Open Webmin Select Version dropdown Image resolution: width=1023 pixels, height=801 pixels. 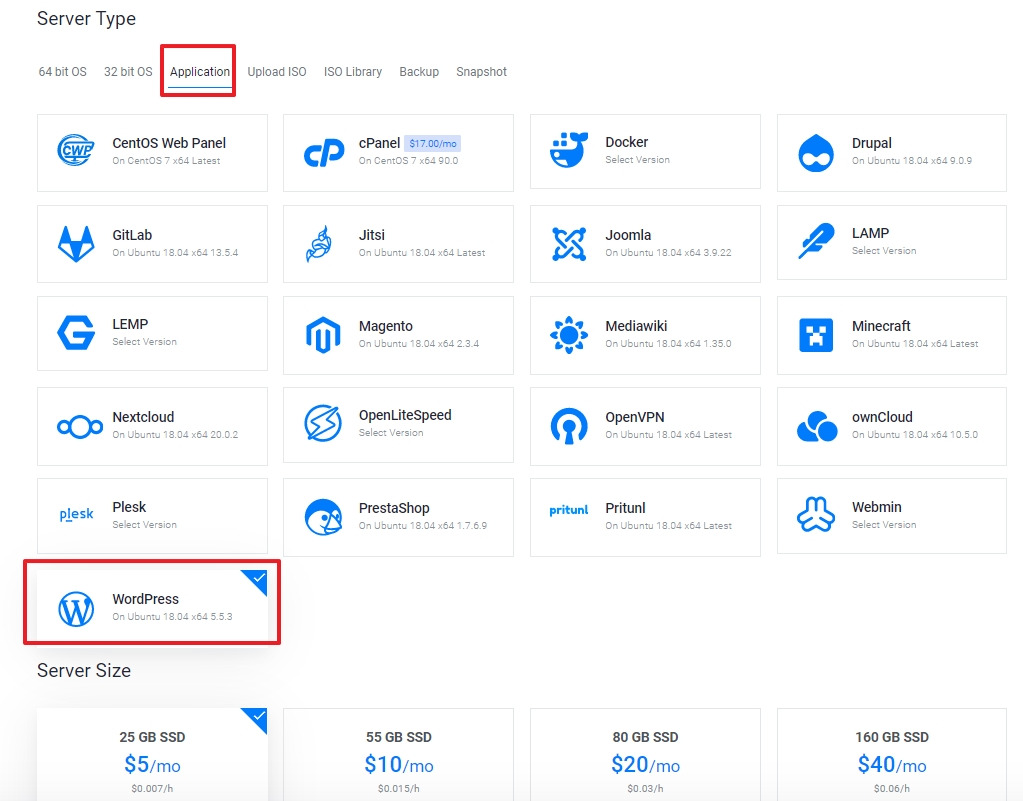[x=884, y=524]
